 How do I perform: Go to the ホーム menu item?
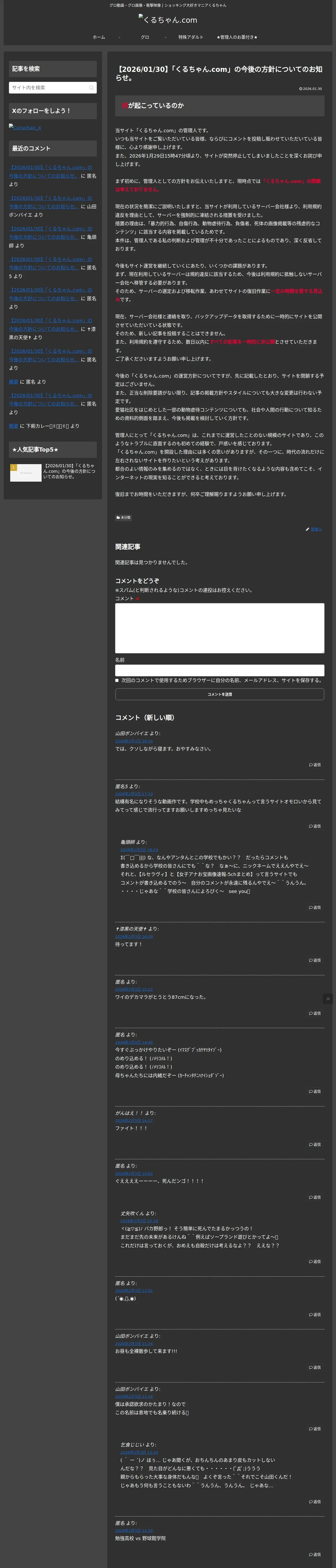(99, 37)
